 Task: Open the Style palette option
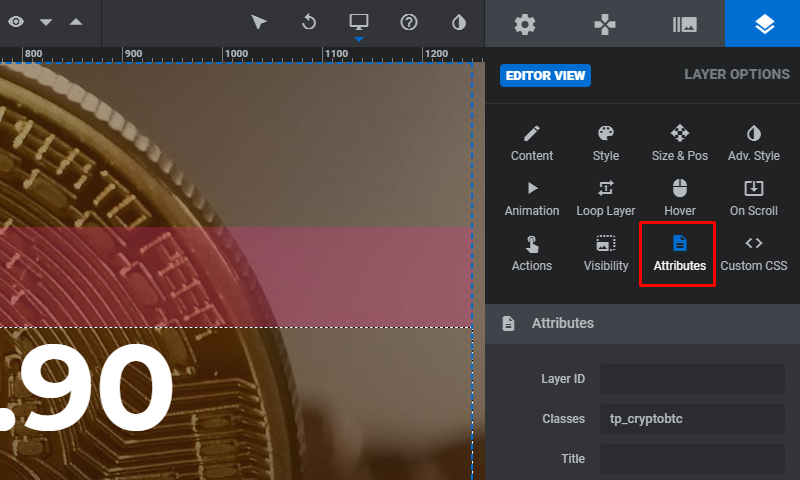point(606,143)
